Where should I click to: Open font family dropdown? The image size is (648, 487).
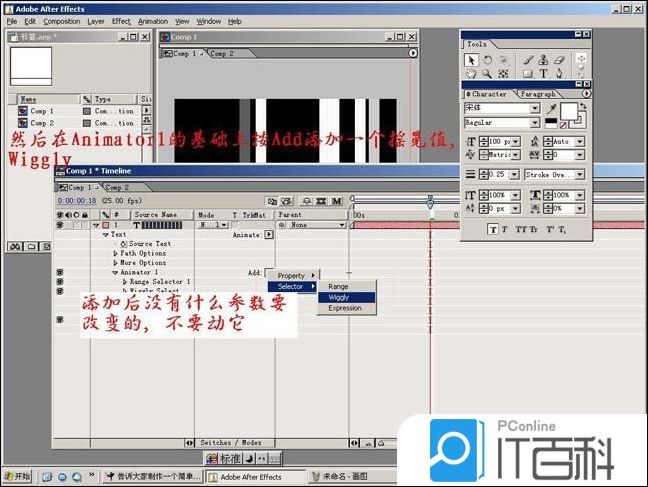535,108
